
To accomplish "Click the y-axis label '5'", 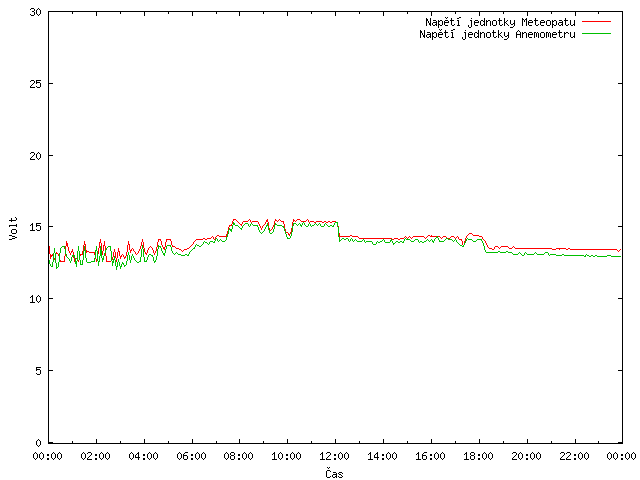I will coord(38,371).
